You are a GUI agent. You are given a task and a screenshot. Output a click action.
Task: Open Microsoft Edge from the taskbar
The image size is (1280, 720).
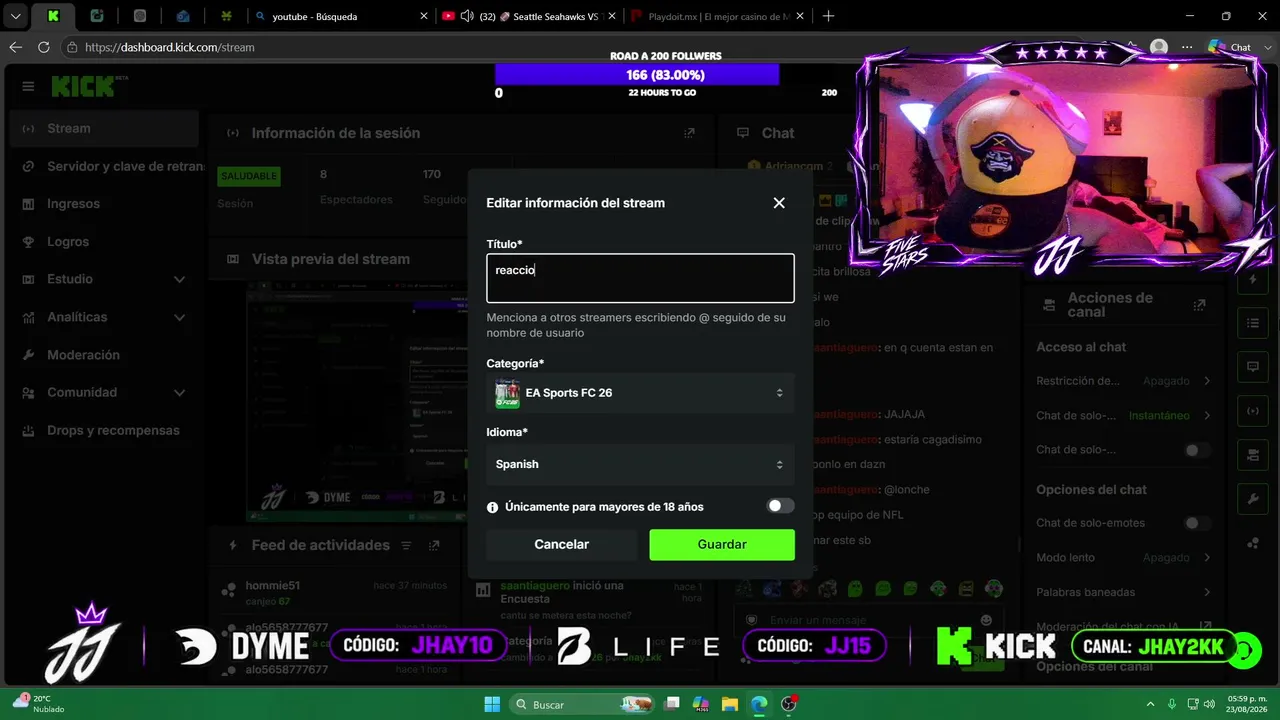759,704
